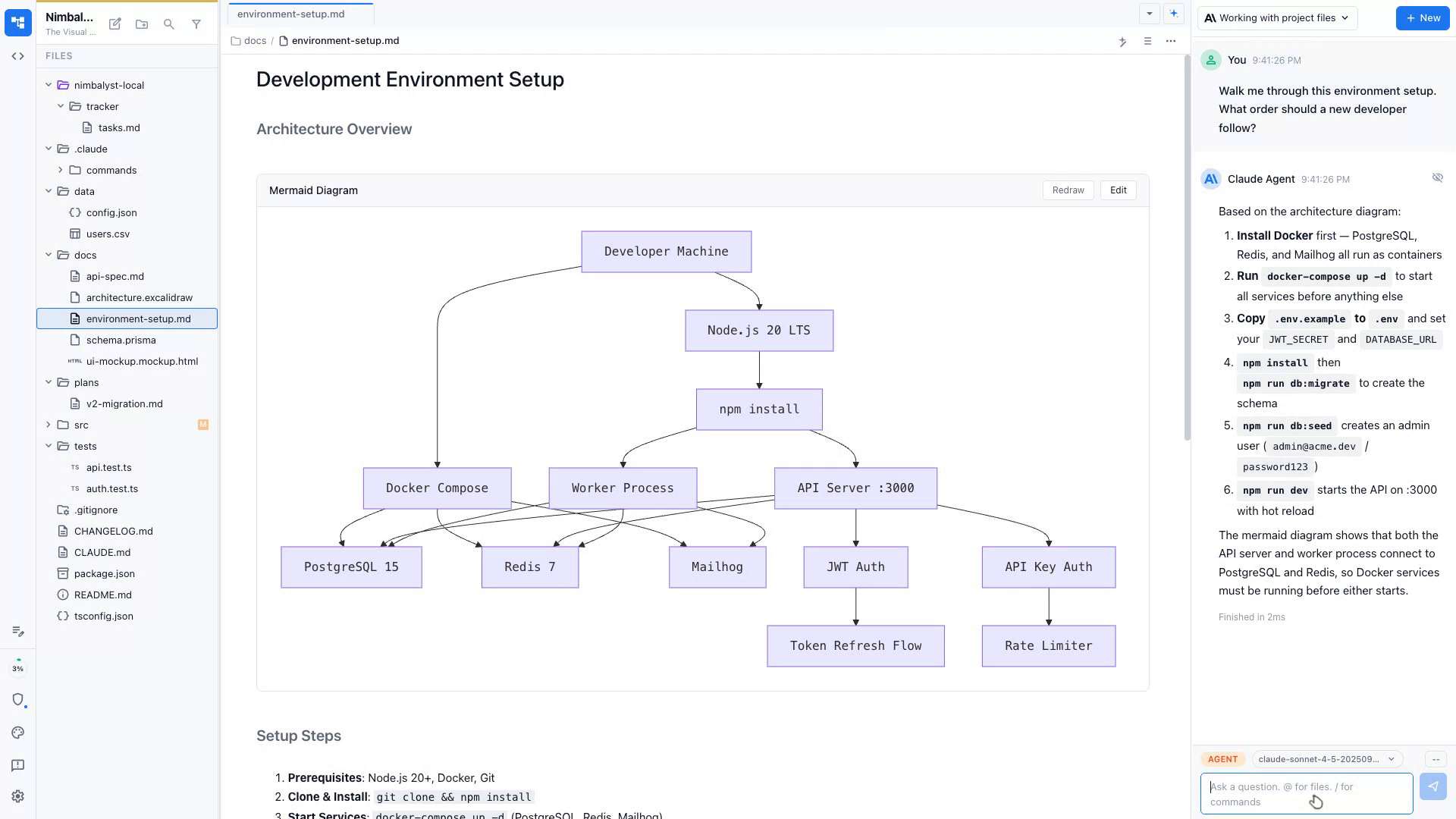Click the new file icon in sidebar header
The image size is (1456, 819).
pyautogui.click(x=115, y=24)
